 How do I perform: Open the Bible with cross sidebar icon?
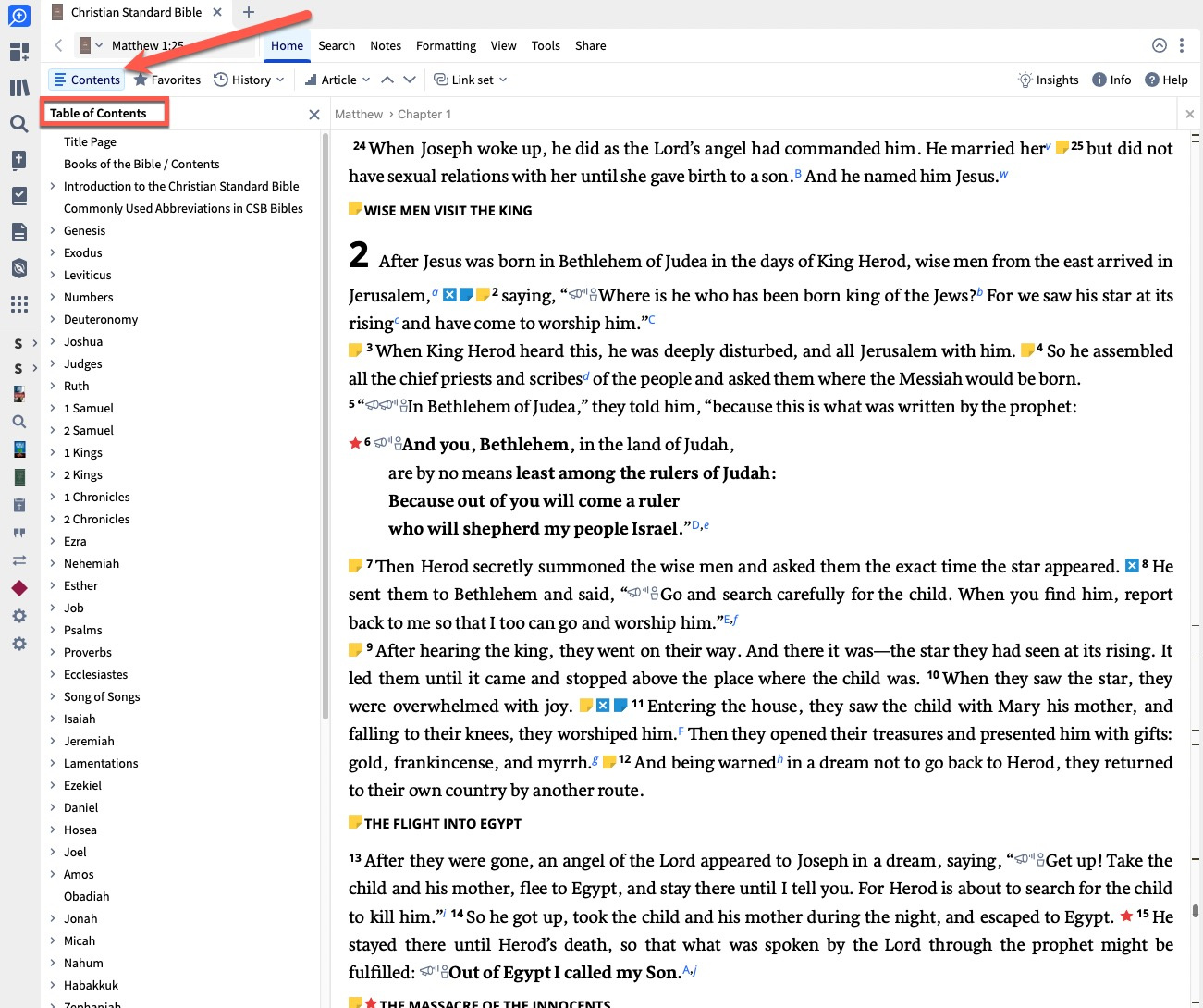tap(18, 160)
